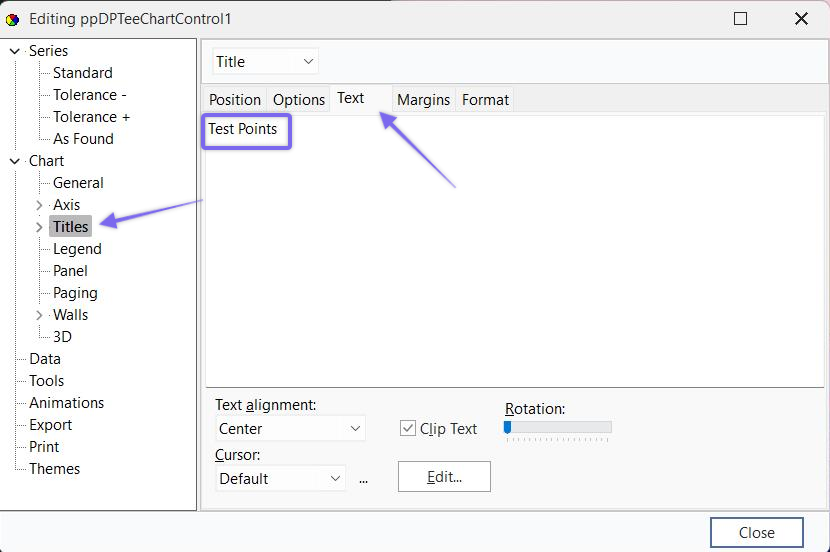Viewport: 830px width, 552px height.
Task: Collapse the Chart tree node
Action: pyautogui.click(x=15, y=161)
